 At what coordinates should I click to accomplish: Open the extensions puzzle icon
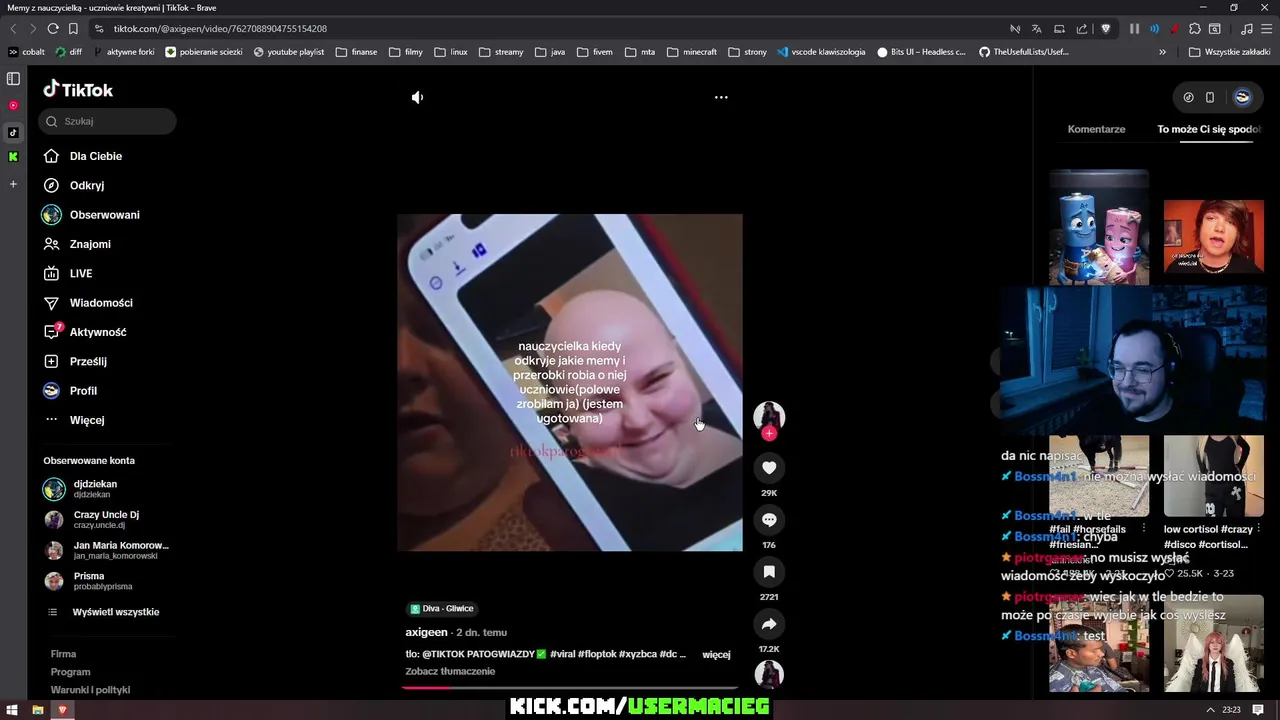(x=1195, y=29)
